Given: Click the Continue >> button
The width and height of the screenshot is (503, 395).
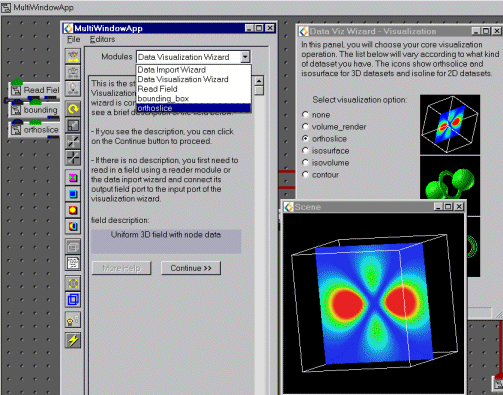Looking at the screenshot, I should (x=191, y=268).
